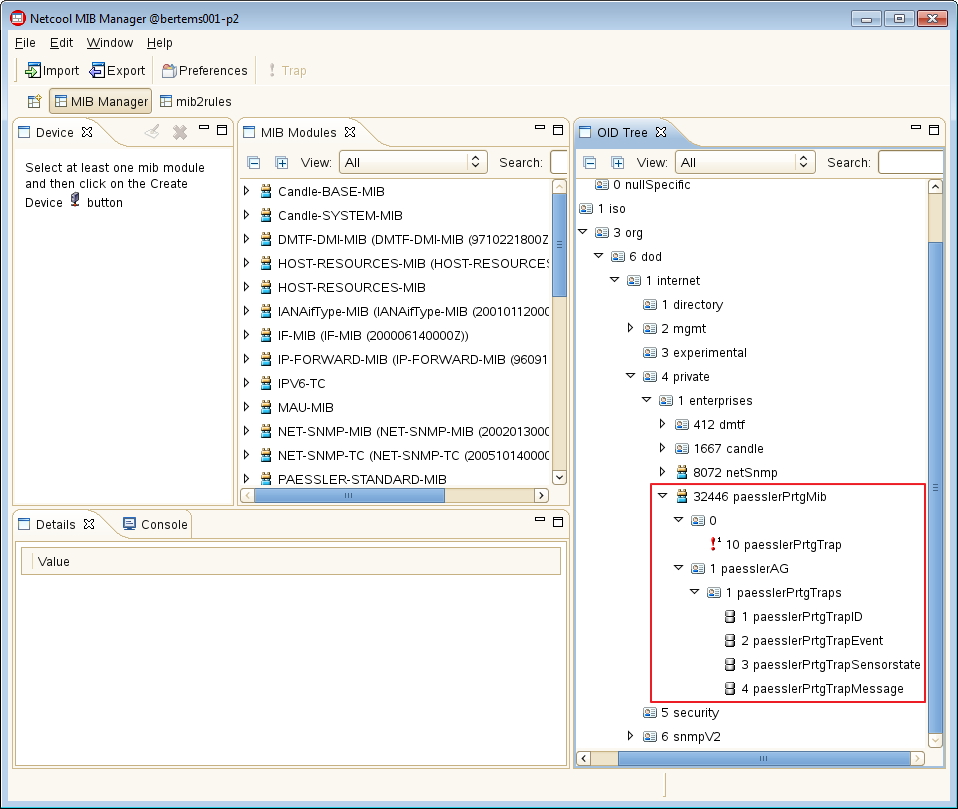Minimize the Device panel

[204, 128]
